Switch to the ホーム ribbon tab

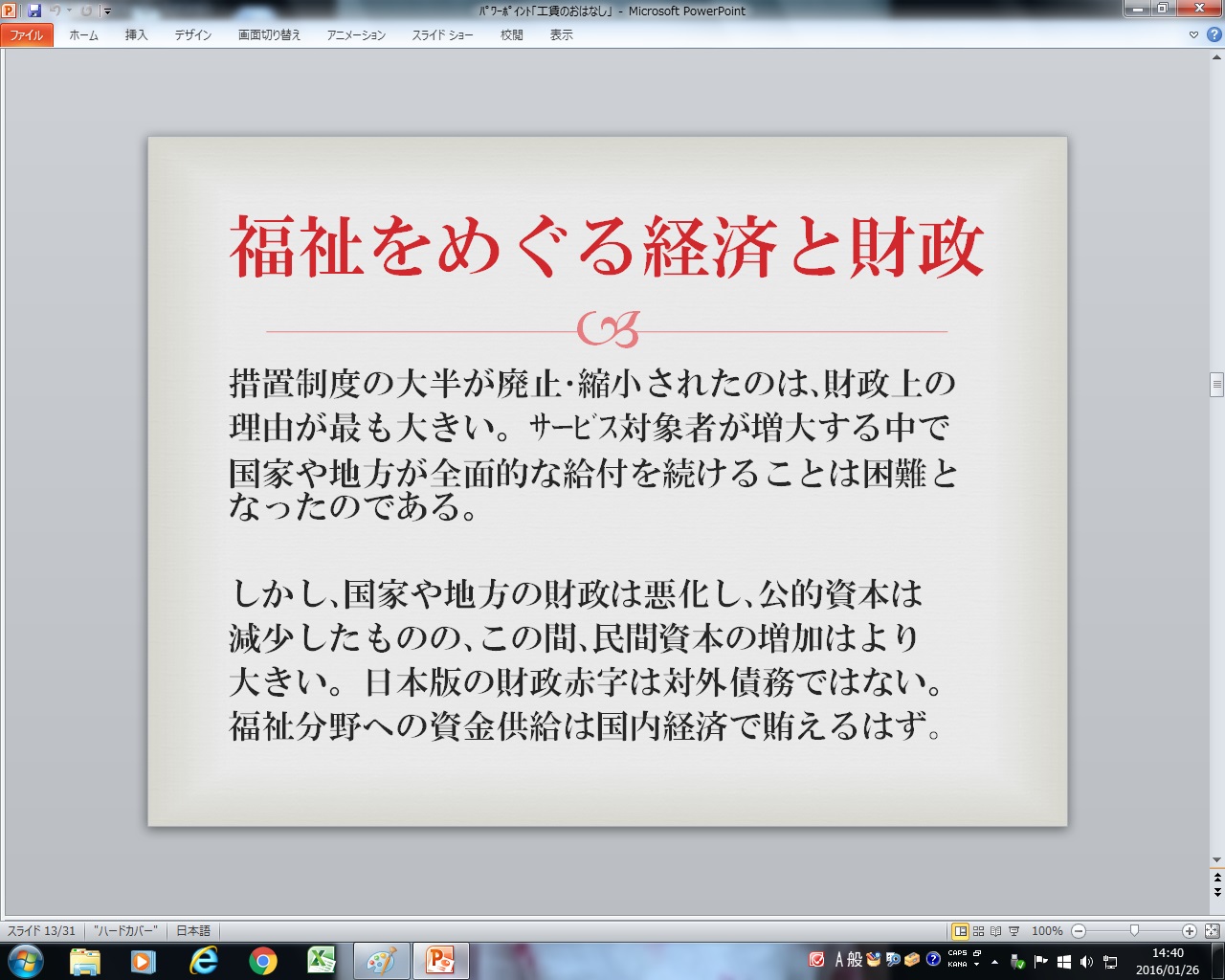83,34
